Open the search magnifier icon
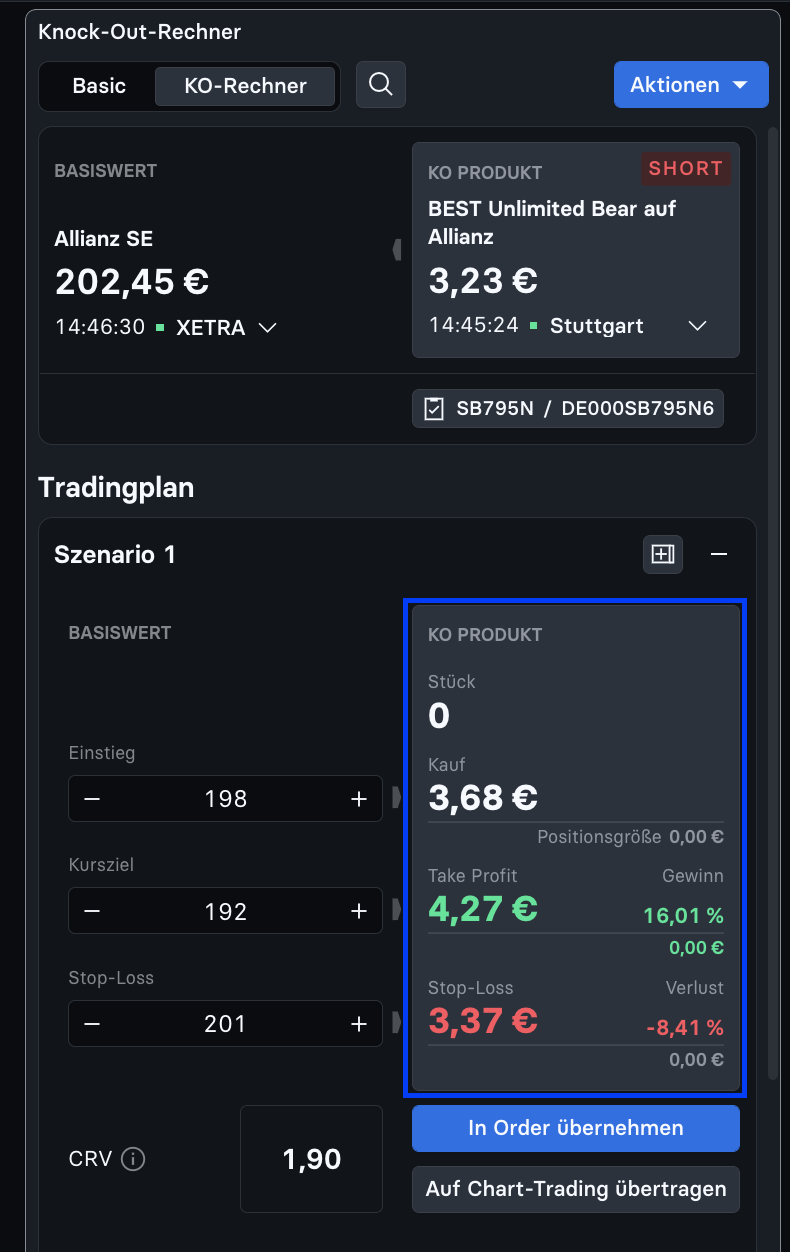Viewport: 790px width, 1252px height. click(x=380, y=84)
